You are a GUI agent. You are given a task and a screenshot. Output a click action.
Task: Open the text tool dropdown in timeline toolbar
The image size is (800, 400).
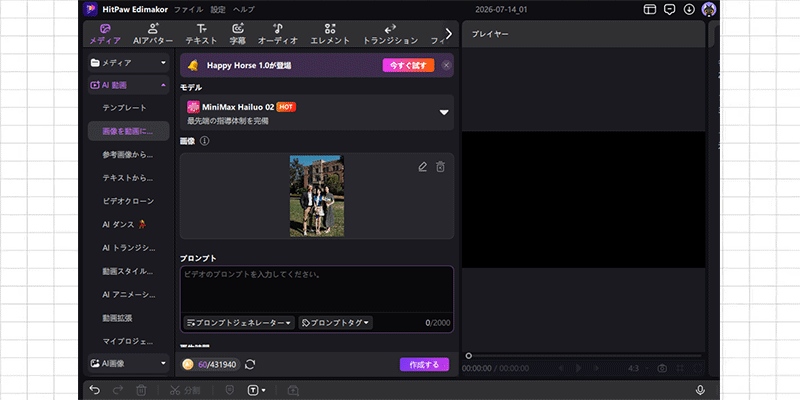[257, 390]
